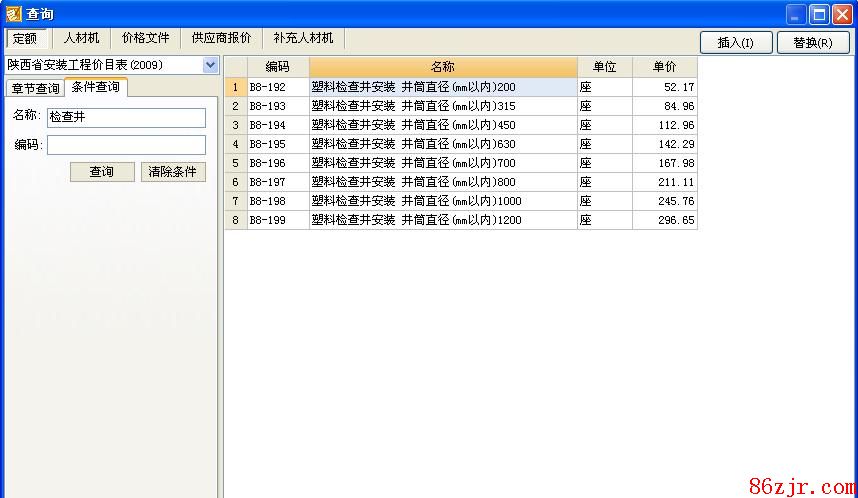Maximize the 查询 window
The width and height of the screenshot is (858, 498).
click(819, 14)
